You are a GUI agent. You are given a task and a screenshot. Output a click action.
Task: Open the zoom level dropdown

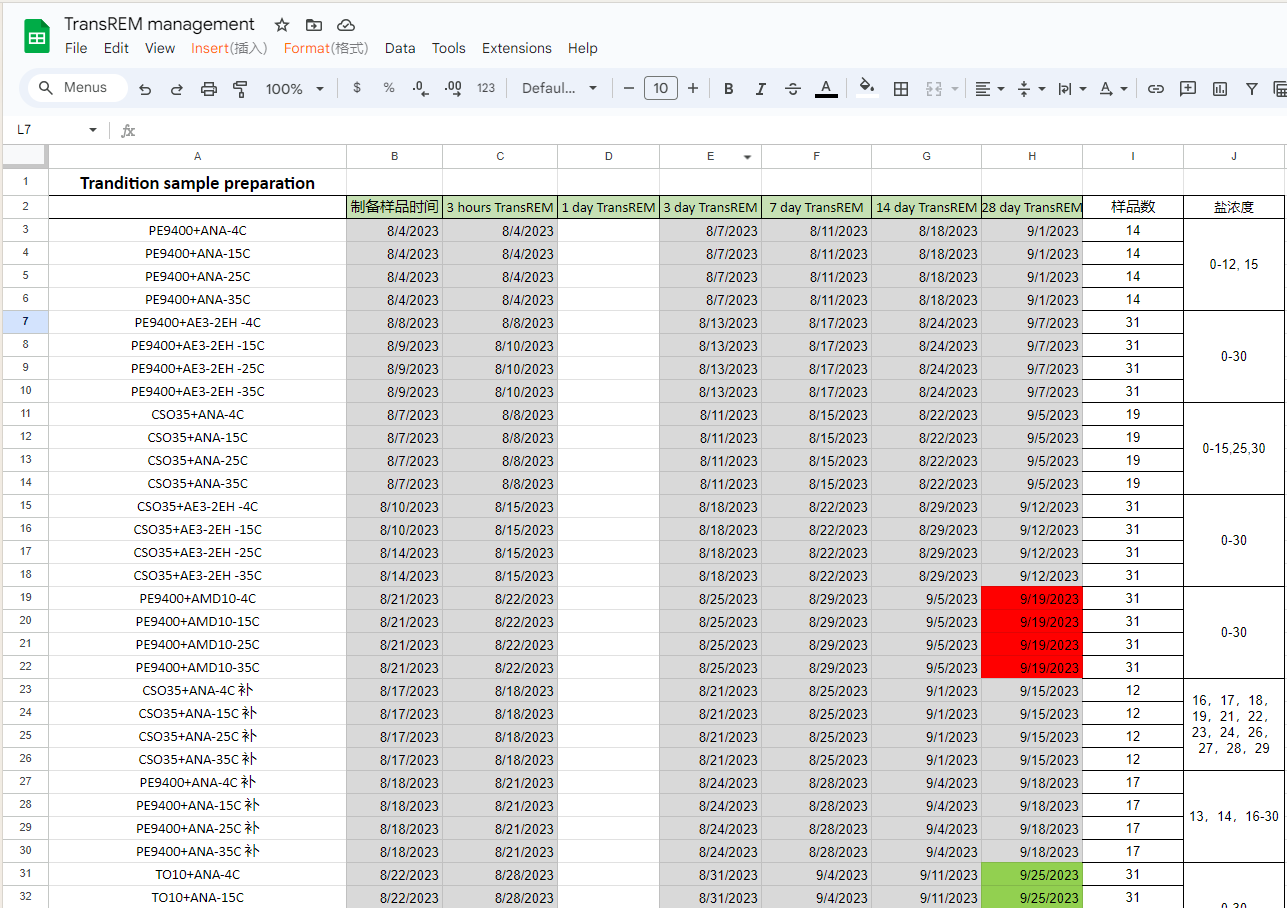294,89
